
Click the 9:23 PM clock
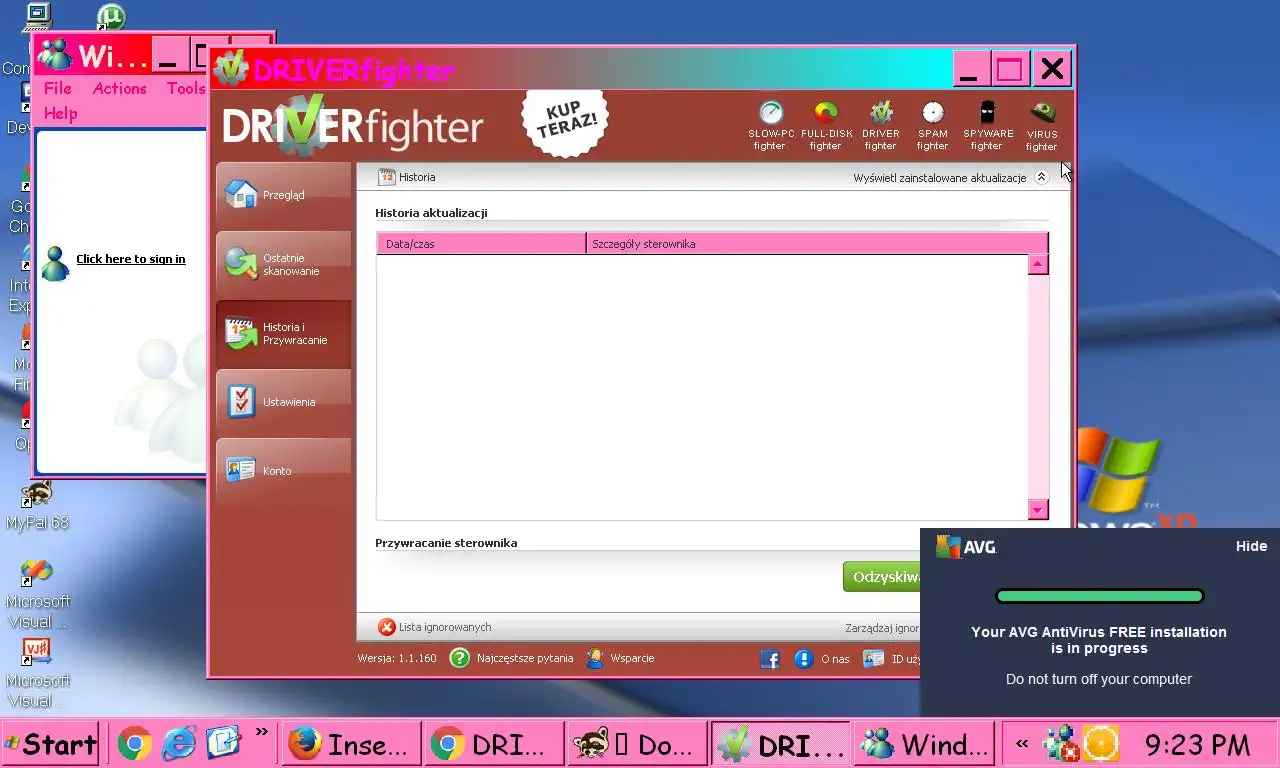pos(1197,745)
